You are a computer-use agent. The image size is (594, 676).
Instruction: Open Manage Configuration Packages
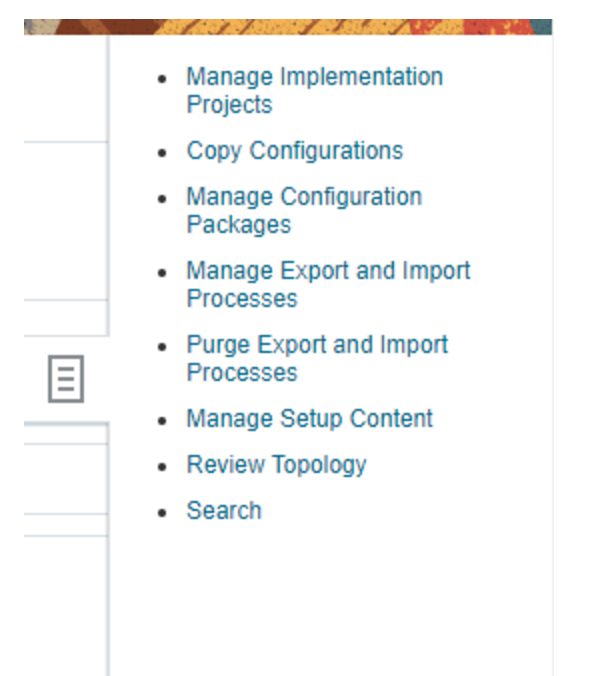[x=304, y=211]
